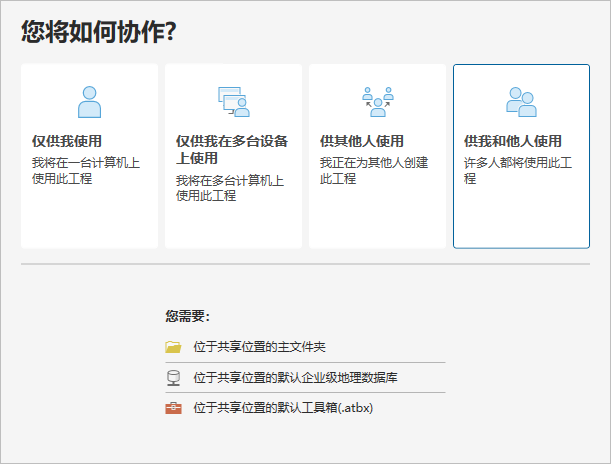Click 位于共享位置的默认工具箱(.atbx) requirement text
Viewport: 611px width, 464px height.
(283, 408)
